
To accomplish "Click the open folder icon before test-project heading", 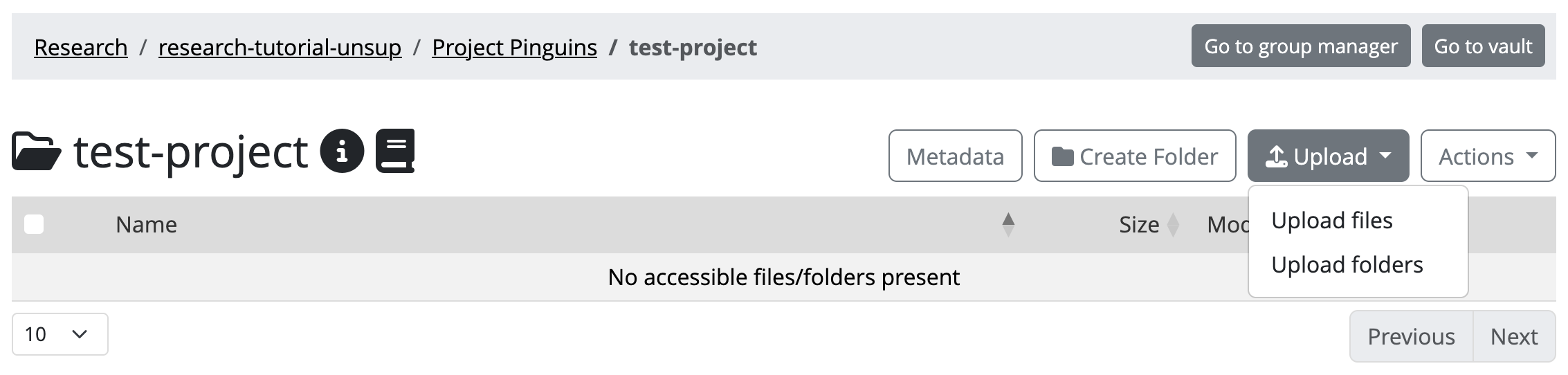I will (x=36, y=151).
